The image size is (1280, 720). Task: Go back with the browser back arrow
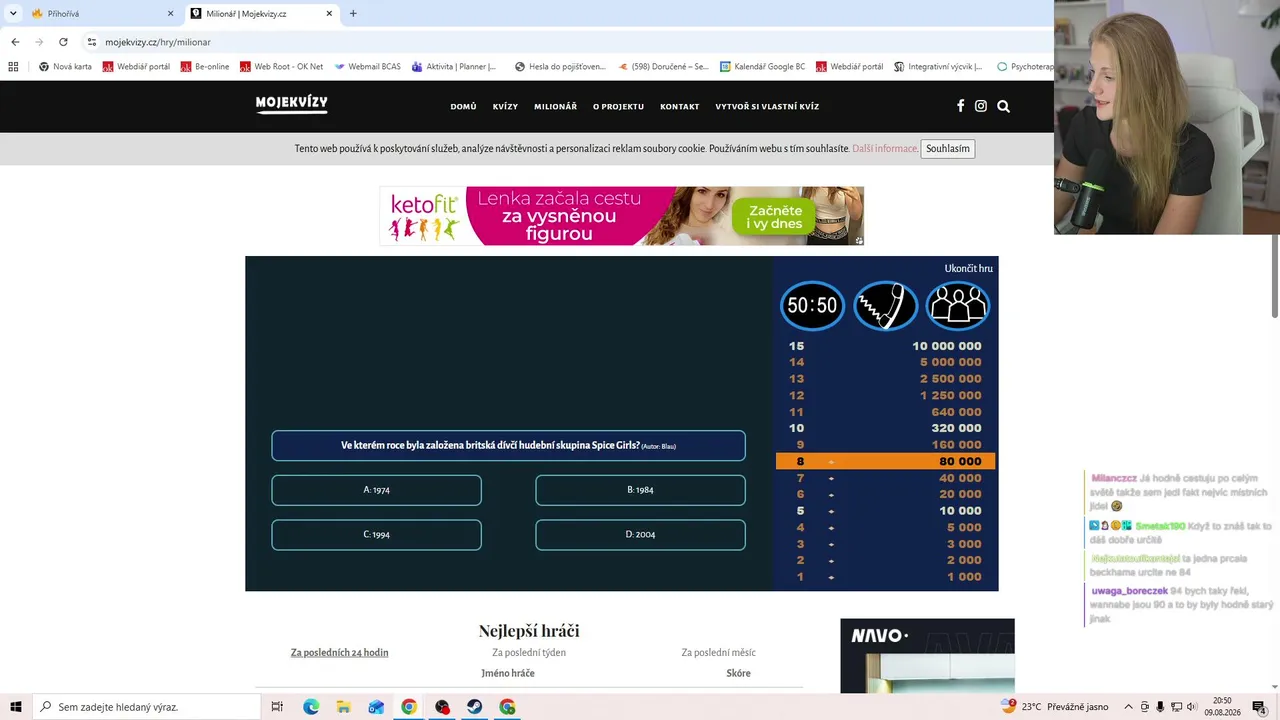coord(15,42)
